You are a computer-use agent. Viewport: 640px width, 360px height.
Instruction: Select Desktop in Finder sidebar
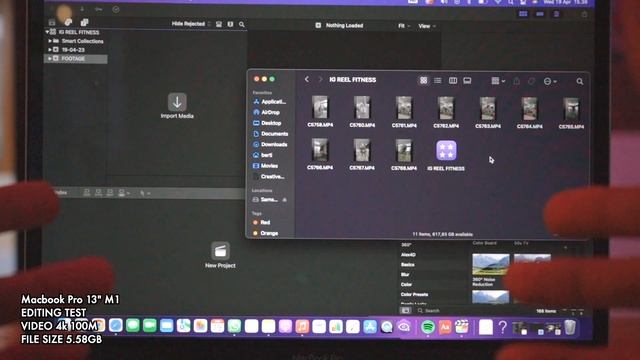(267, 123)
